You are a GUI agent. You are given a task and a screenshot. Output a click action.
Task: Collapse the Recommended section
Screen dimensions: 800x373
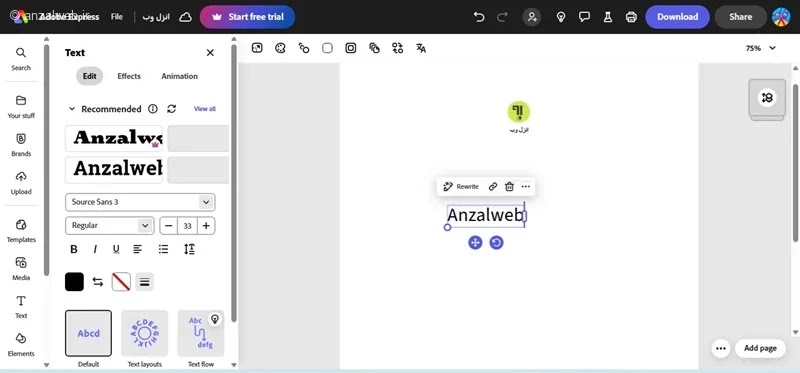point(72,109)
